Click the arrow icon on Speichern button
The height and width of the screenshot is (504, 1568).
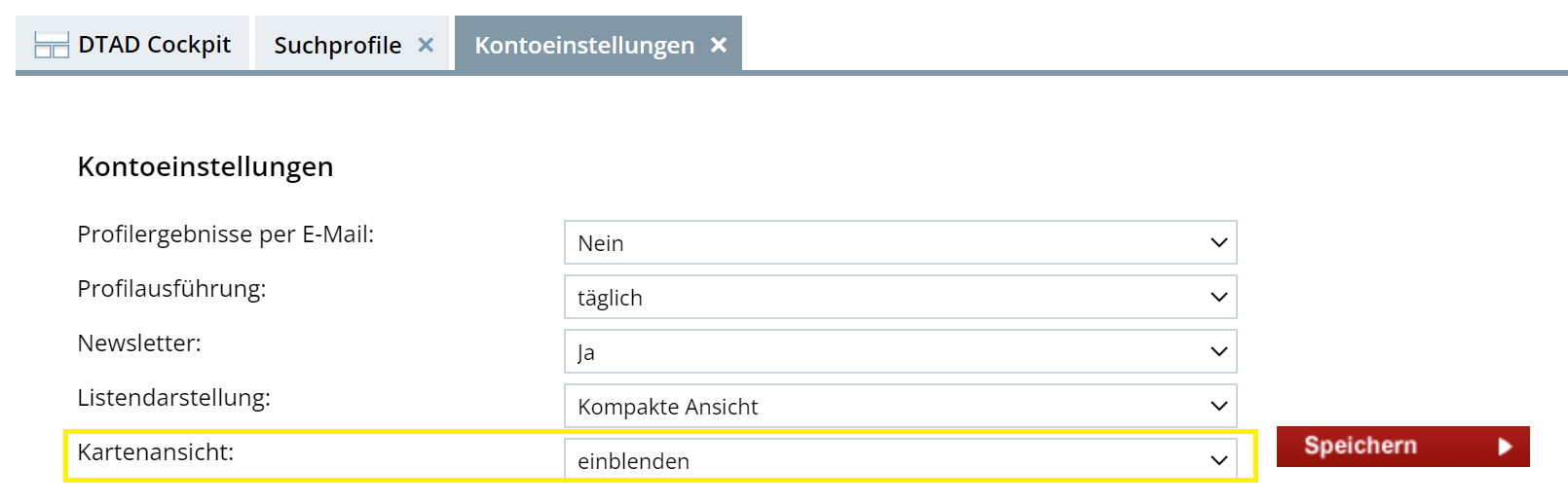tap(1505, 447)
